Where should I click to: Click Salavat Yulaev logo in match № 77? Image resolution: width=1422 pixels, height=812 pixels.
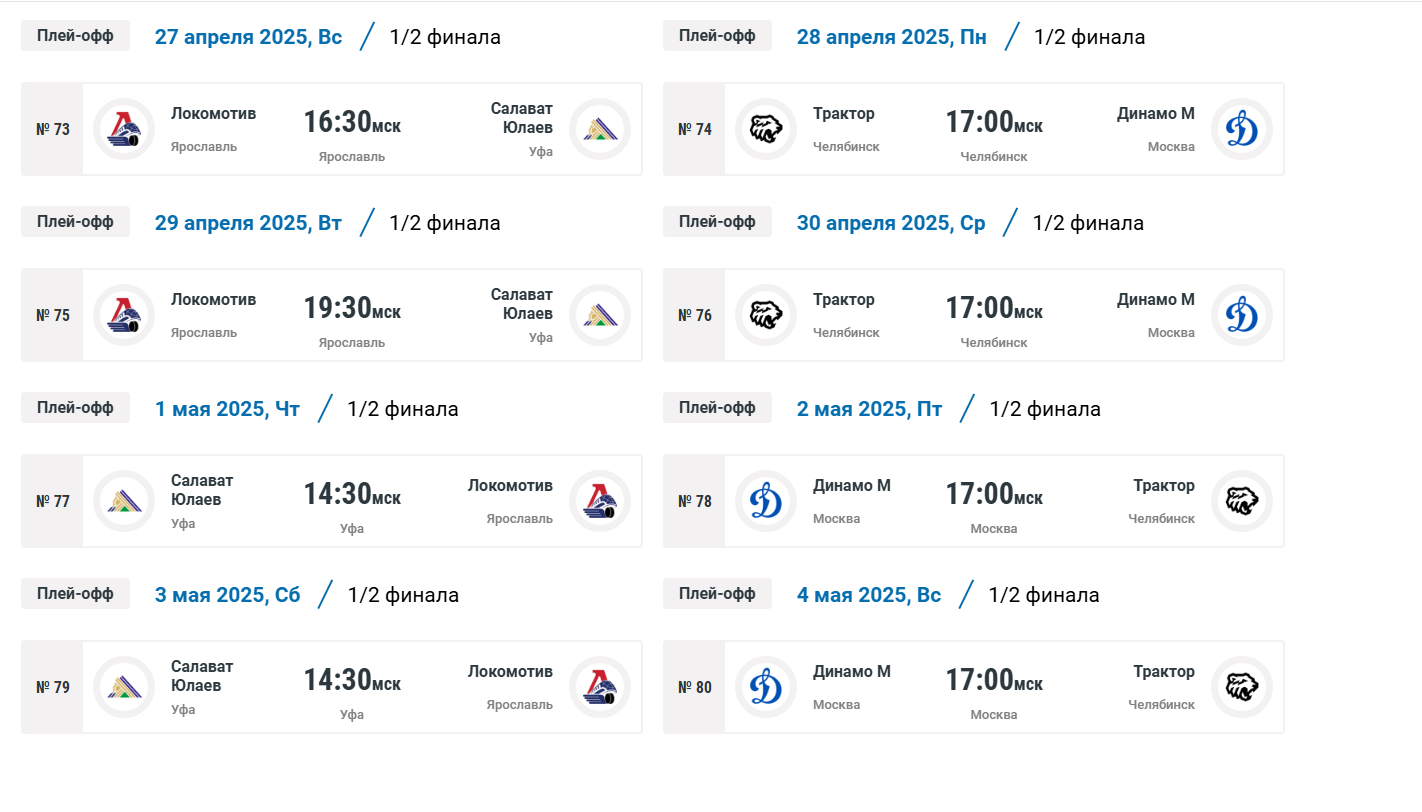point(124,501)
